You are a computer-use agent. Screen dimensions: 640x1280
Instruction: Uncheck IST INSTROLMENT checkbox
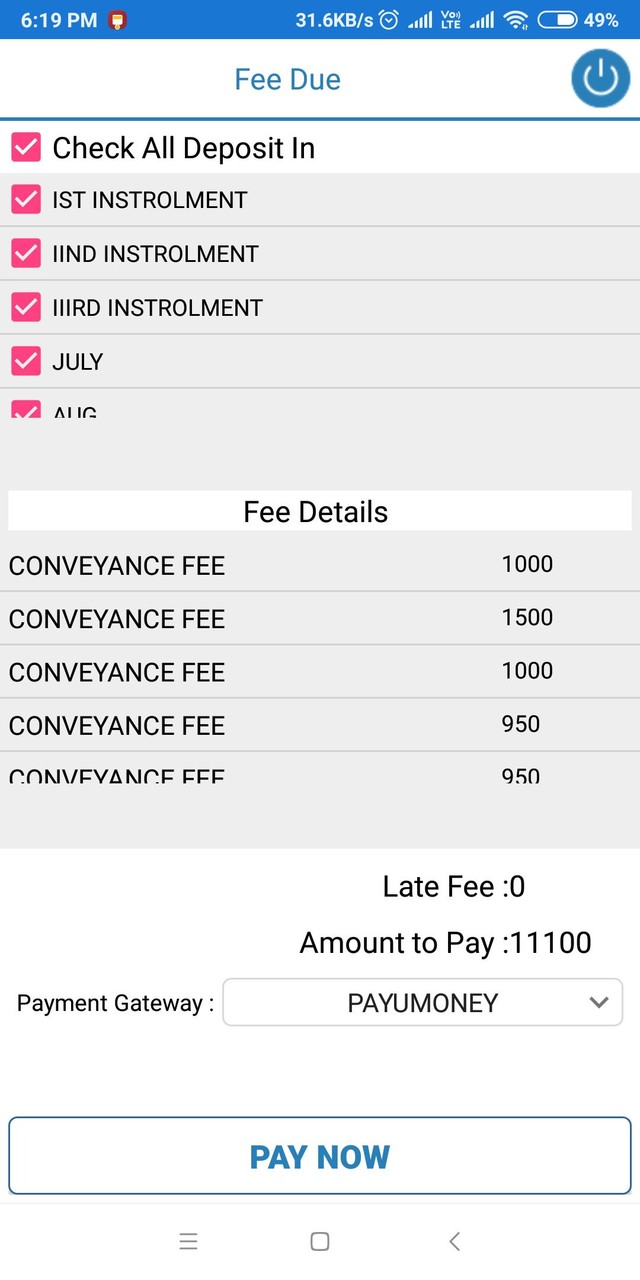26,200
